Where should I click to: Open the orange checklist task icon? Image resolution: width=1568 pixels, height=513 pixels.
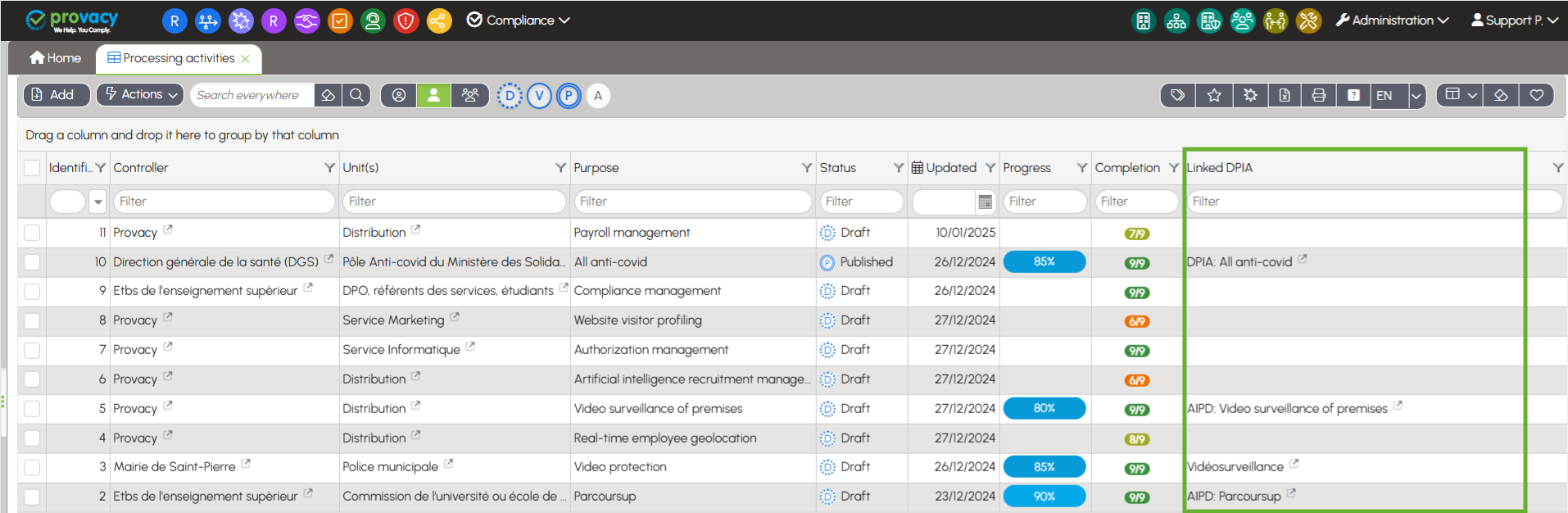(x=340, y=20)
